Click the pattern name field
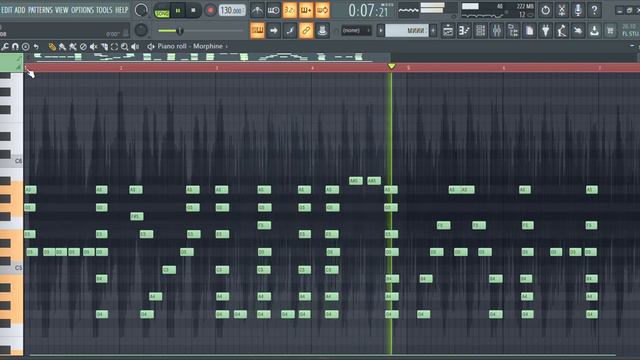 407,30
